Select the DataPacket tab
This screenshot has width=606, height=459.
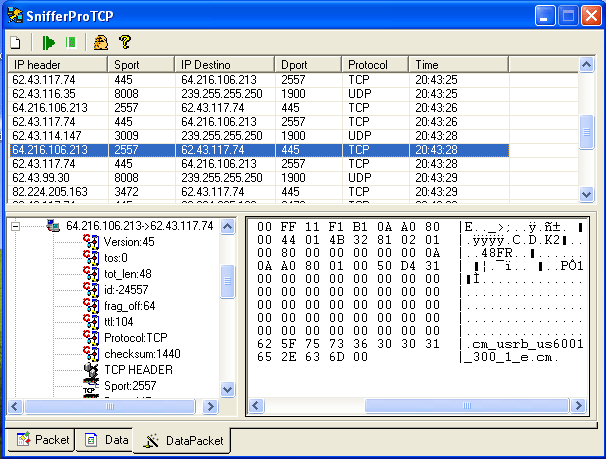[x=182, y=440]
